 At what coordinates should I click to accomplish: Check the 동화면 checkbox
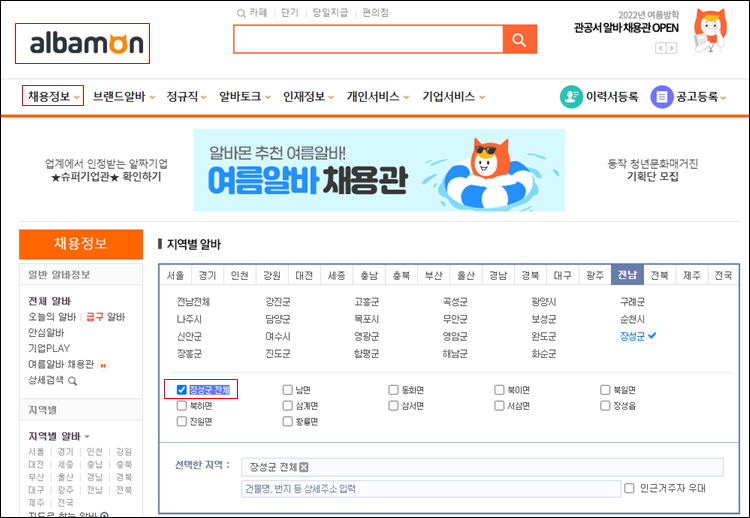pyautogui.click(x=393, y=390)
